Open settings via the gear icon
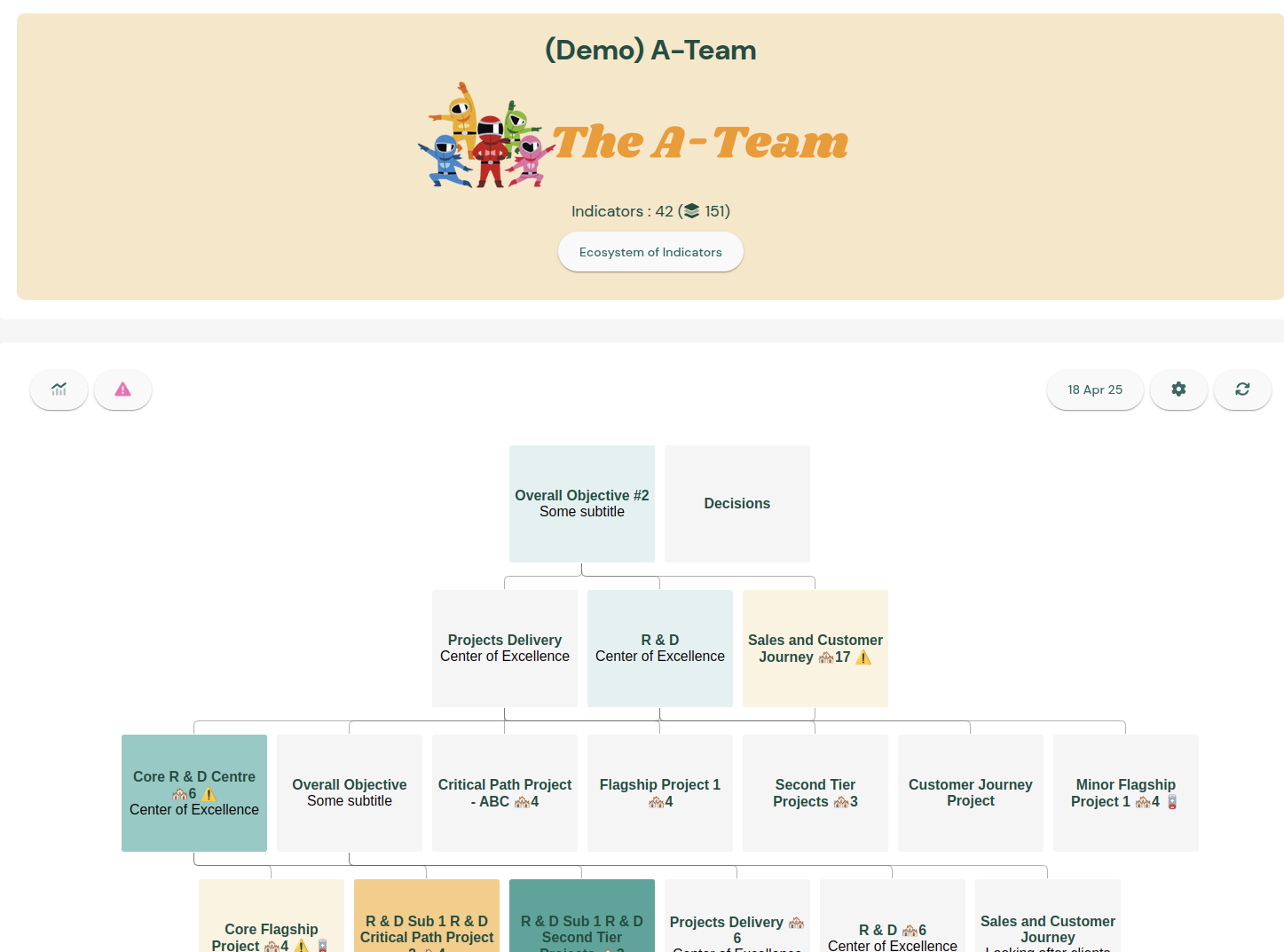This screenshot has height=952, width=1284. 1178,389
